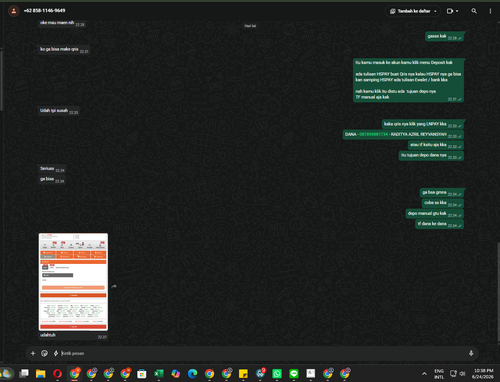
Task: Switch to WhatsApp desktop in the taskbar
Action: 277,373
